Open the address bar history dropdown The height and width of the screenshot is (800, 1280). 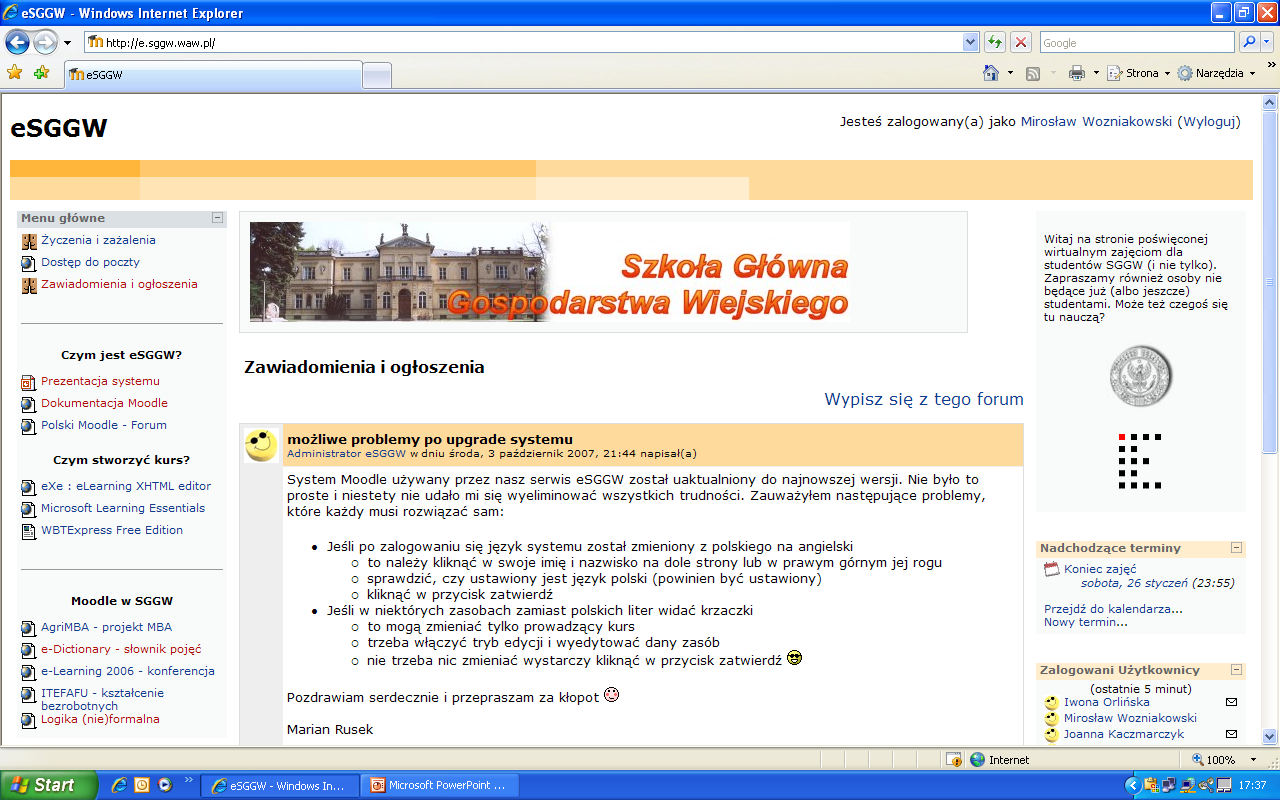click(970, 42)
